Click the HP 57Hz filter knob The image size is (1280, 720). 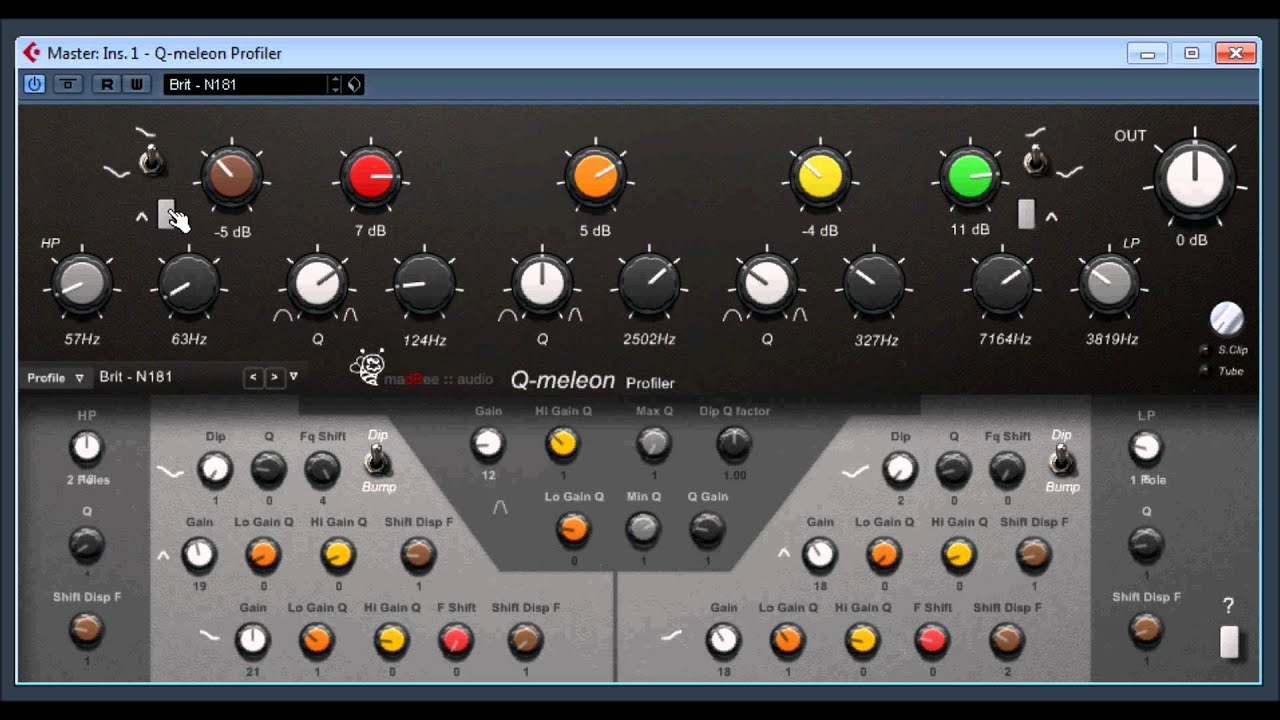point(82,285)
